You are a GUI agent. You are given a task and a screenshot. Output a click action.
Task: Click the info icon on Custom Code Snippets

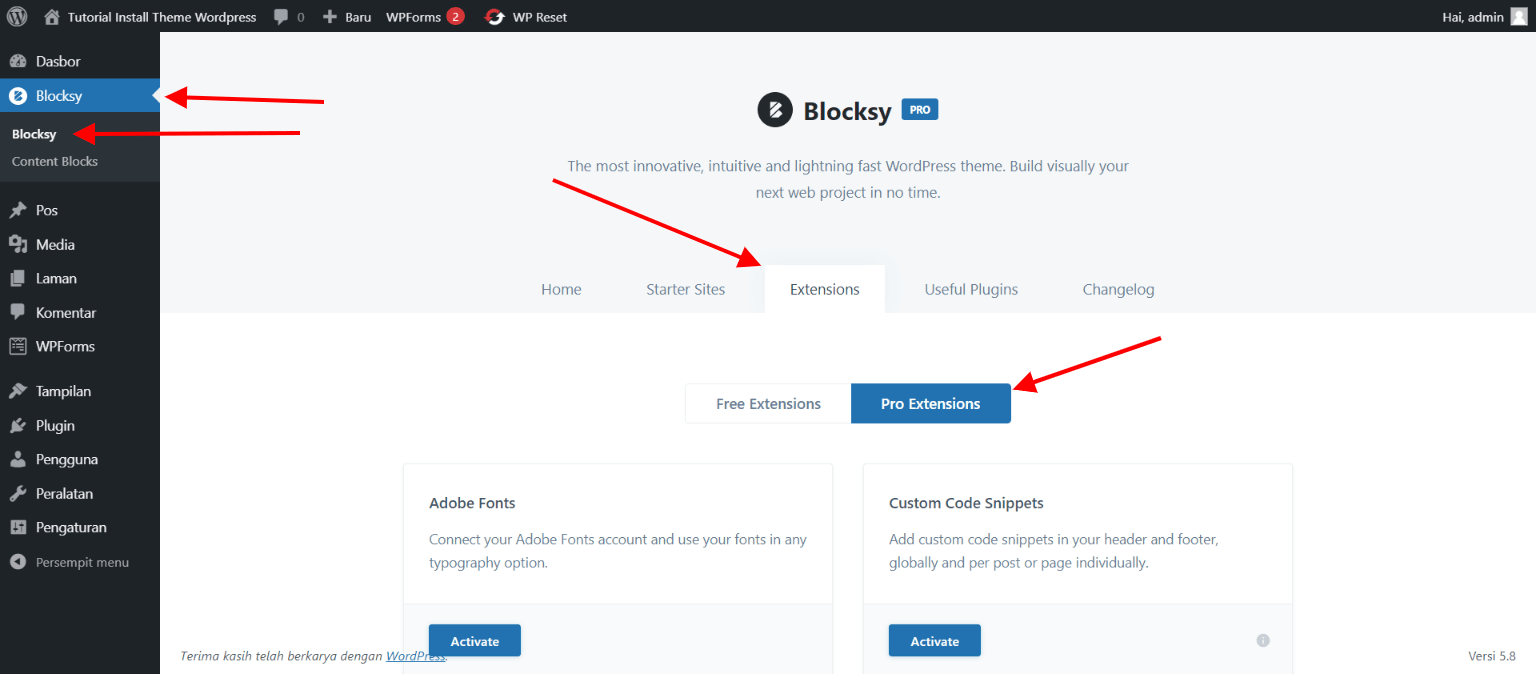1262,639
